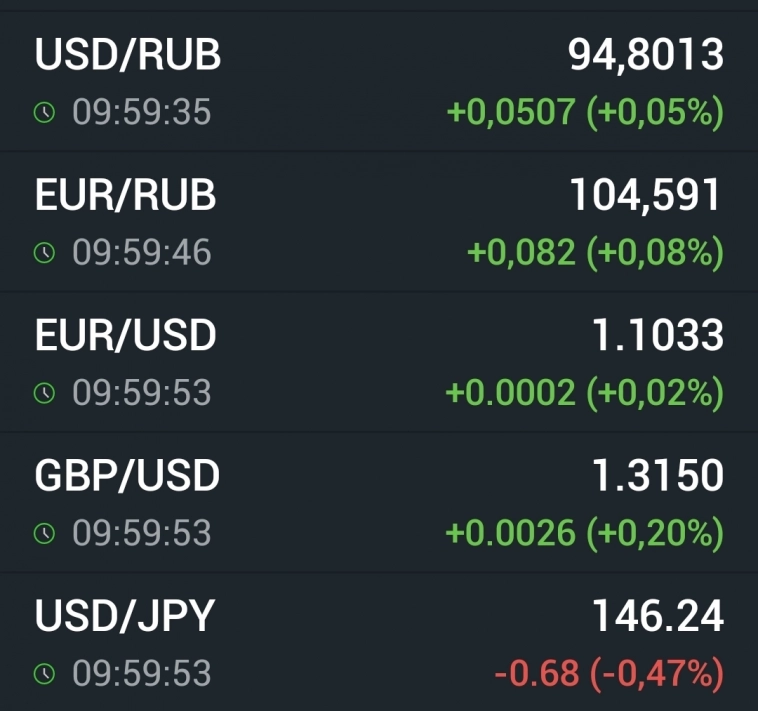Image resolution: width=758 pixels, height=711 pixels.
Task: Click the green +0.0026 (+0,20%) change
Action: (585, 533)
